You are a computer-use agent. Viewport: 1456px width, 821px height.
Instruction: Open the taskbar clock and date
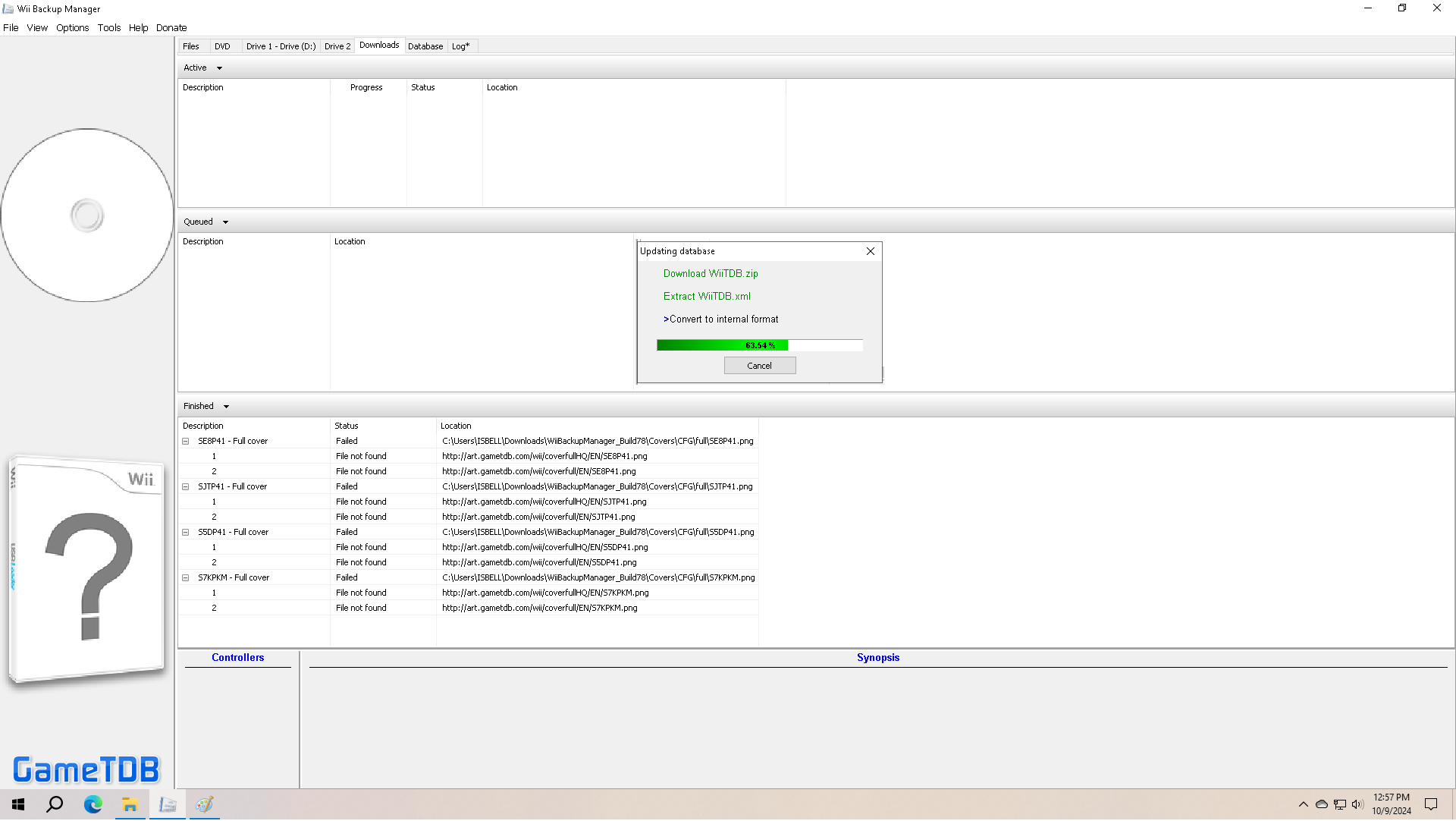click(x=1392, y=805)
